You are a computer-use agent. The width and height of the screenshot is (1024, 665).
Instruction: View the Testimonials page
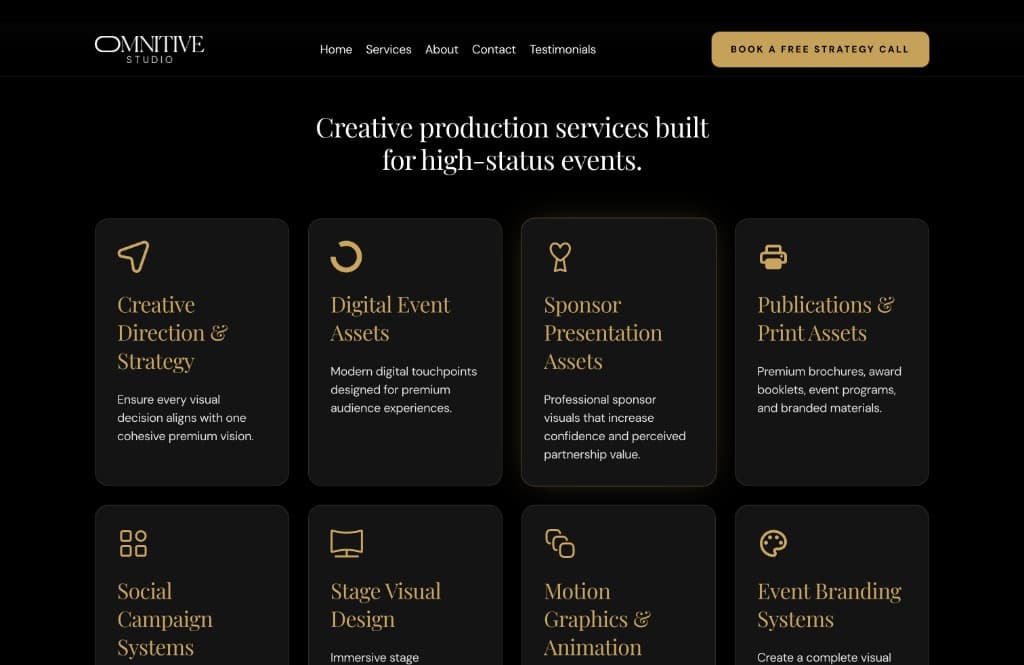562,50
